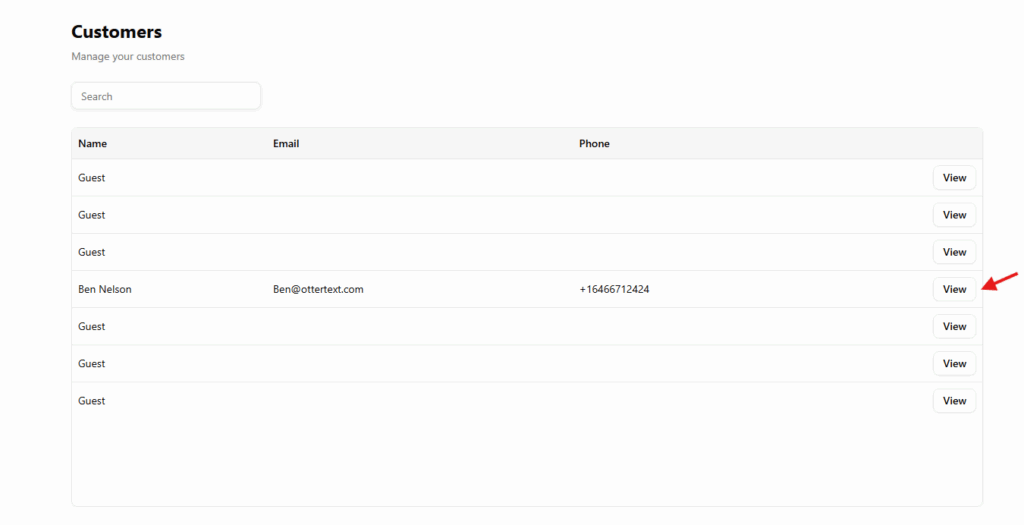1024x525 pixels.
Task: Click the Phone column header
Action: (594, 144)
